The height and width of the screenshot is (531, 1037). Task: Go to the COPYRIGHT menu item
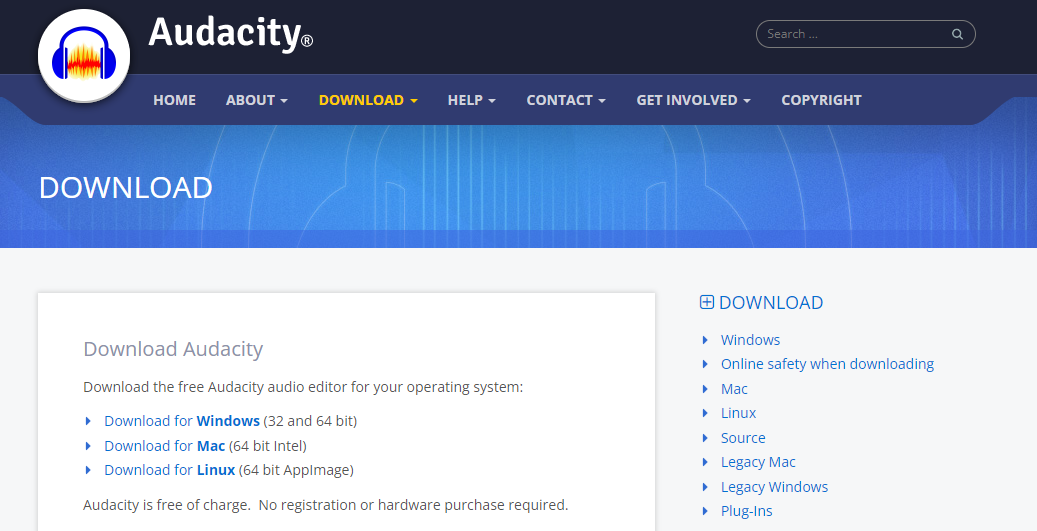point(821,100)
